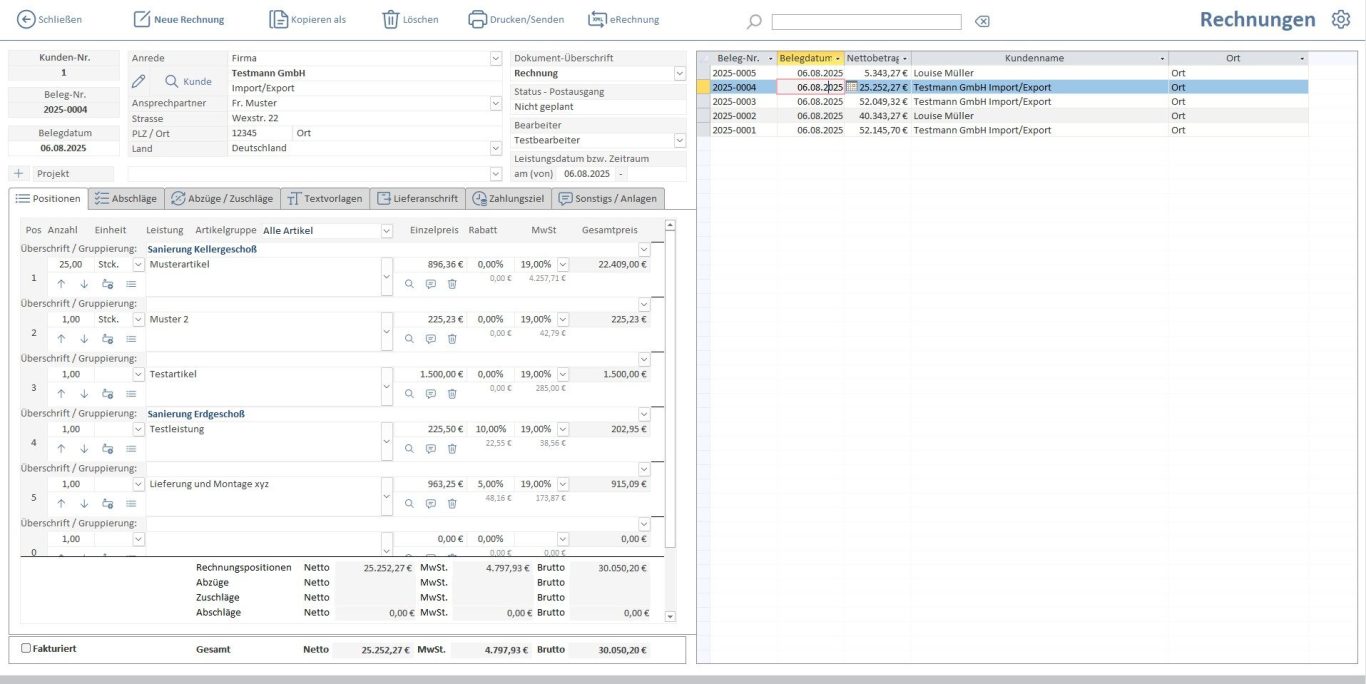Delete position 1 Musterartikel with trash icon
The image size is (1366, 684).
(452, 284)
